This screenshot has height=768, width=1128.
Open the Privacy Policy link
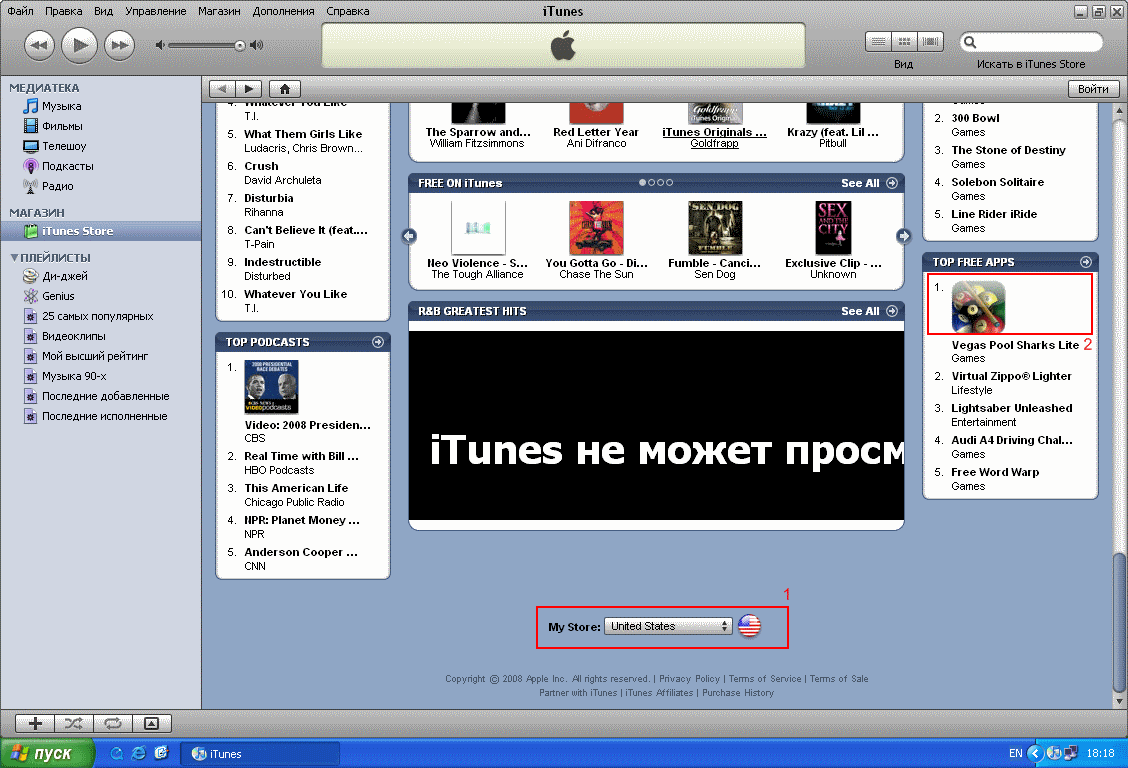coord(689,679)
